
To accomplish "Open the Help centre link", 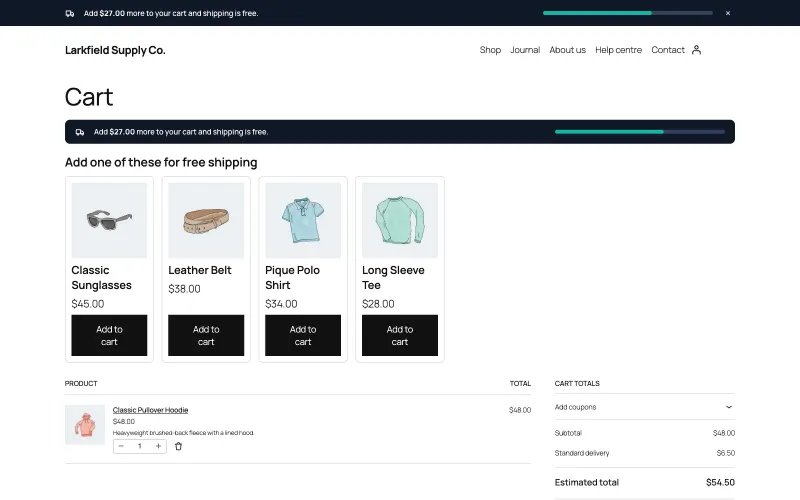I will coord(618,50).
